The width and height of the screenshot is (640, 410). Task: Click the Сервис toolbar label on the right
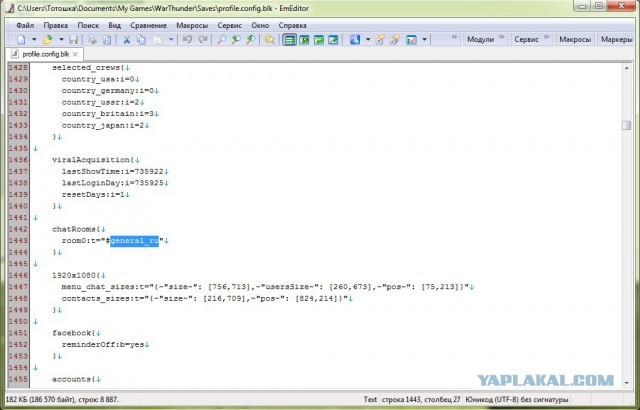(527, 40)
